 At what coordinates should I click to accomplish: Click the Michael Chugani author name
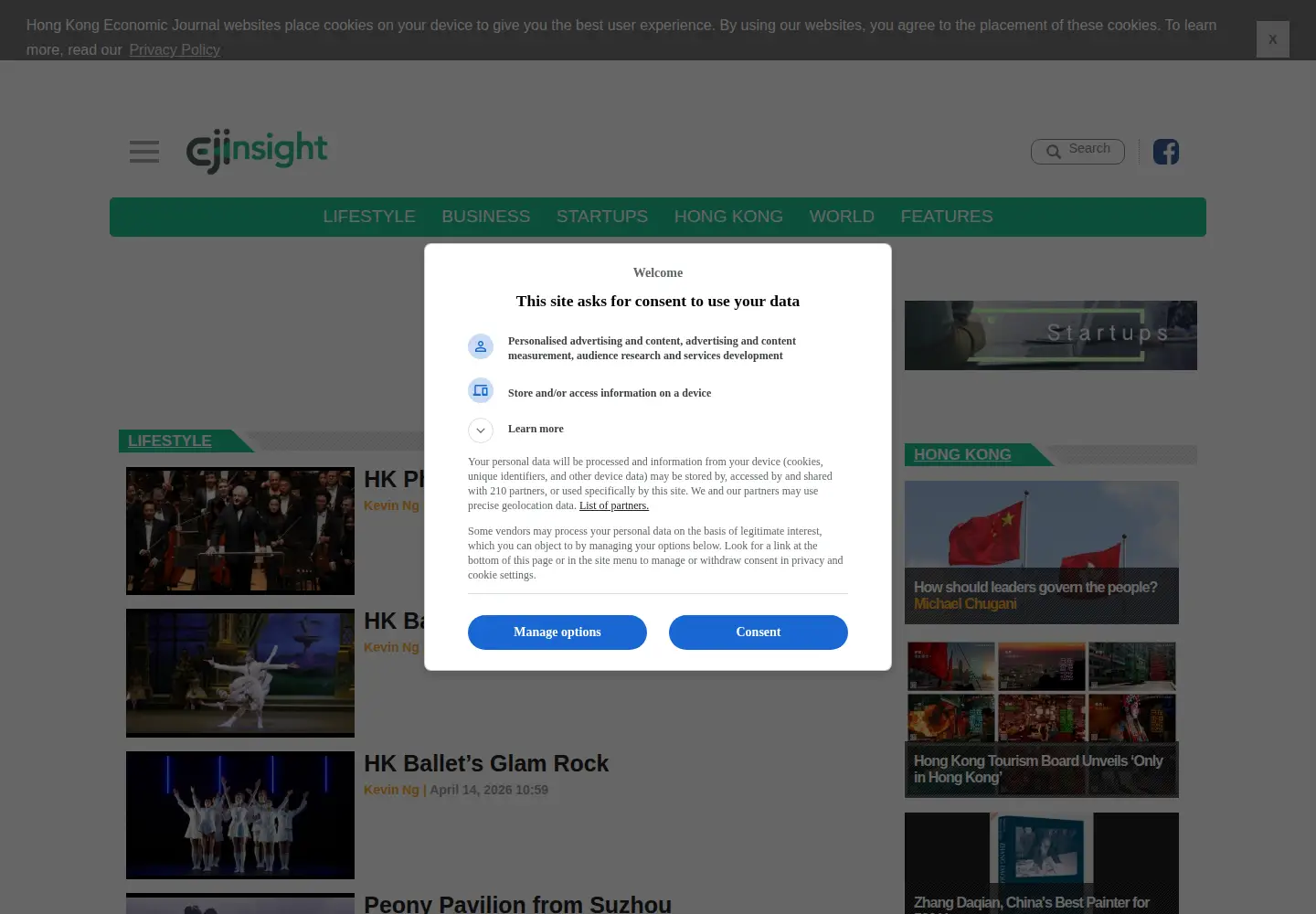pyautogui.click(x=965, y=604)
